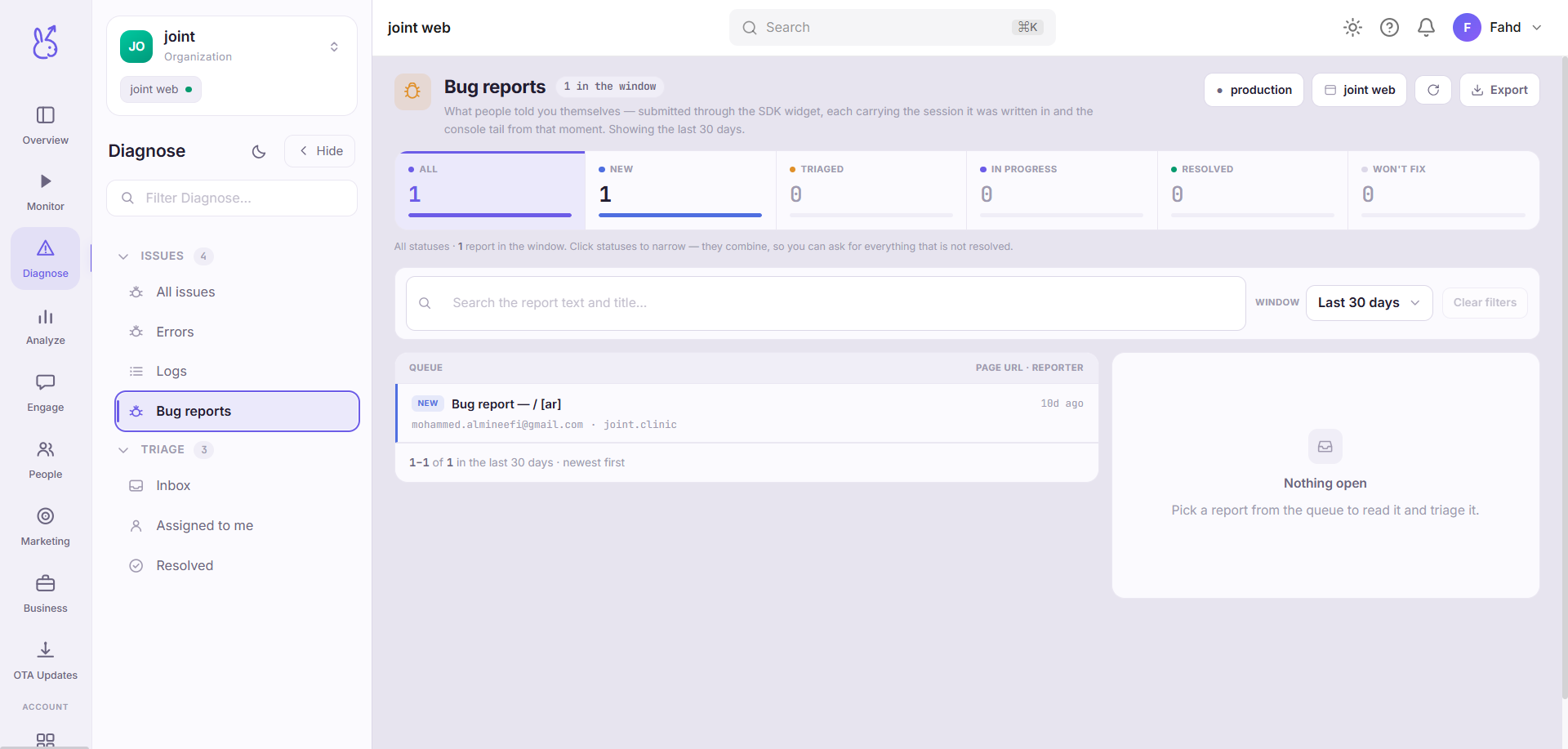Open the Engage section
The width and height of the screenshot is (1568, 749).
click(46, 393)
